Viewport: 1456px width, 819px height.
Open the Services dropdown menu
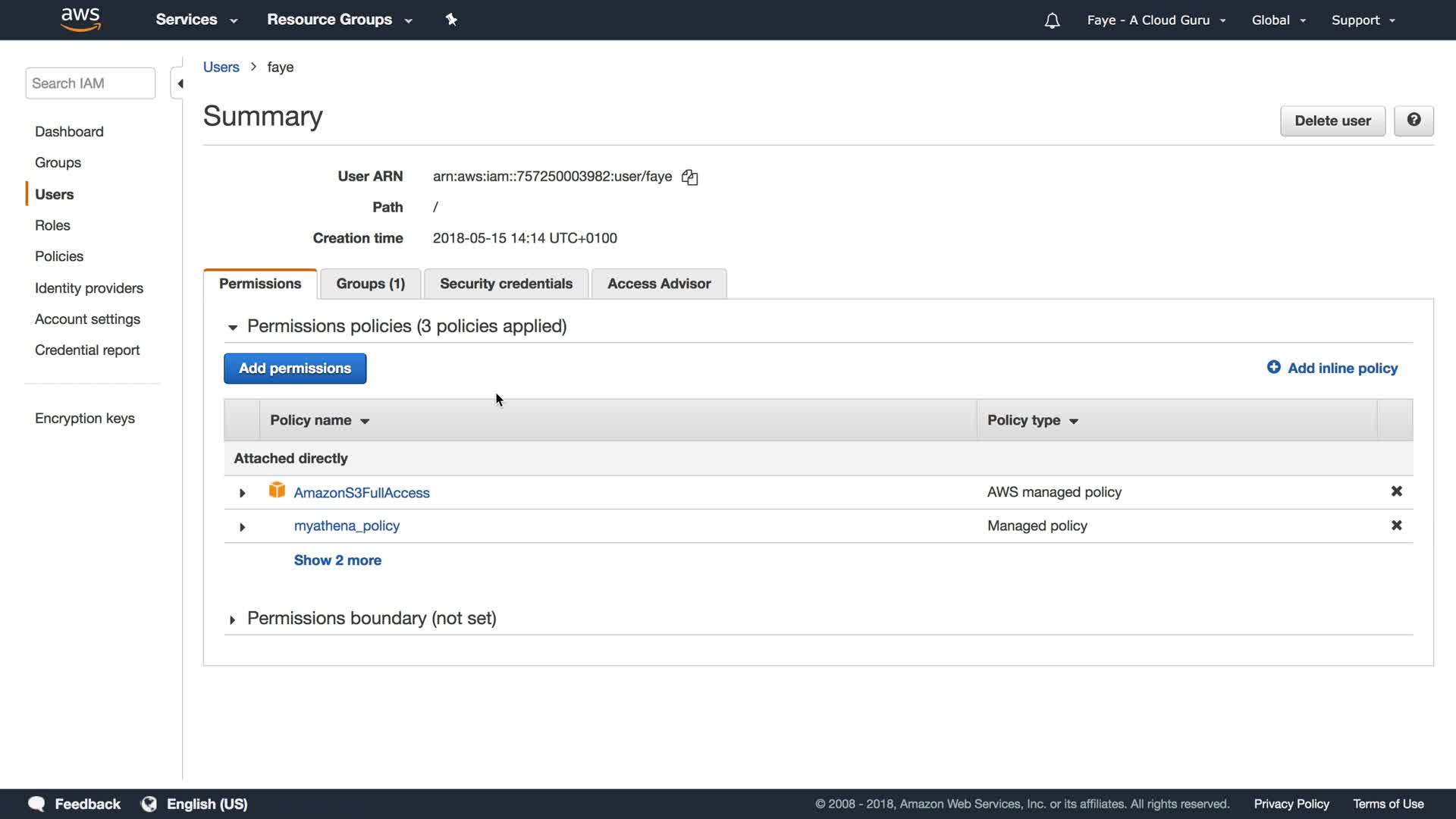click(196, 20)
